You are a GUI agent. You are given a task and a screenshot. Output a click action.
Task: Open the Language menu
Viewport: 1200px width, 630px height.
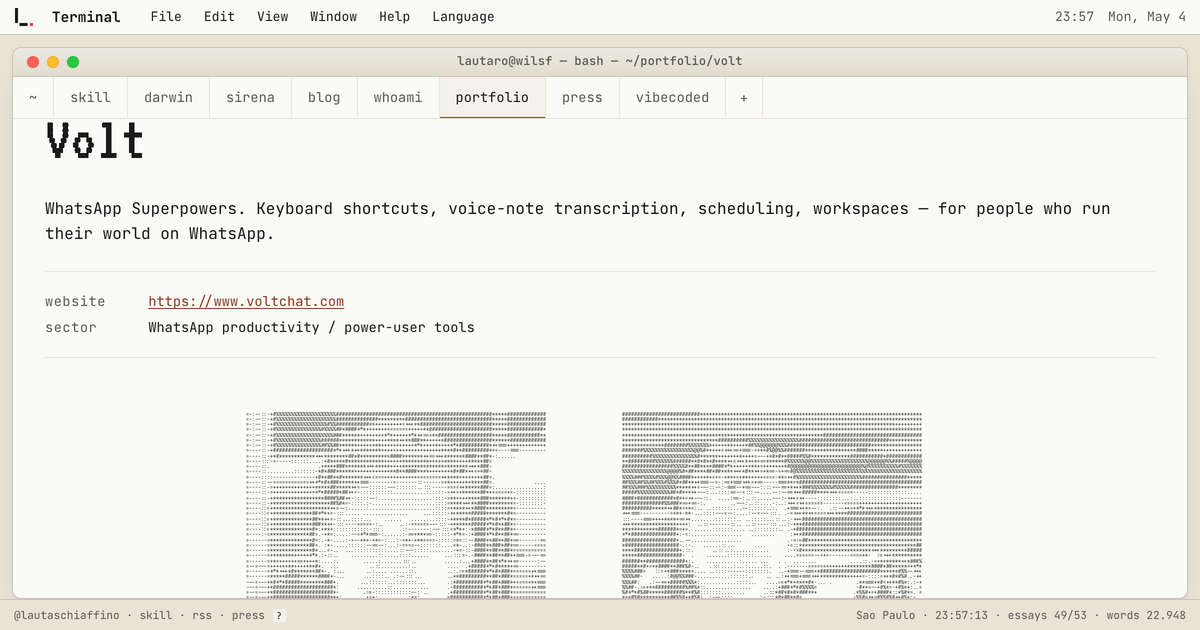pos(463,16)
